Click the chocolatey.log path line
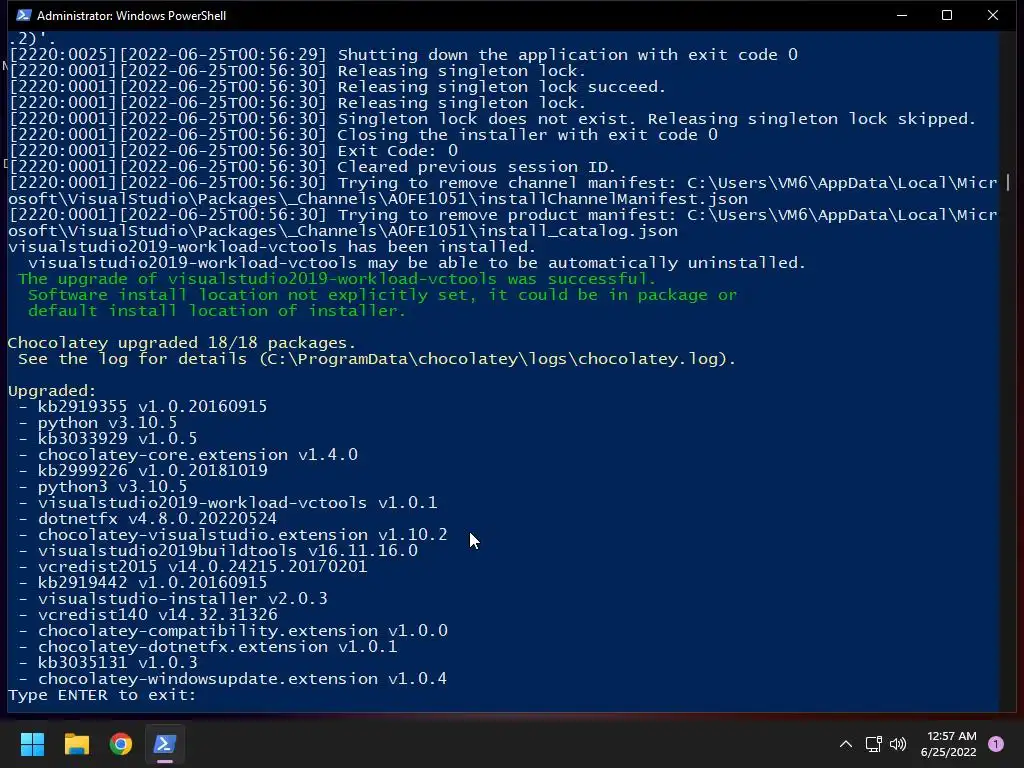 pos(377,359)
